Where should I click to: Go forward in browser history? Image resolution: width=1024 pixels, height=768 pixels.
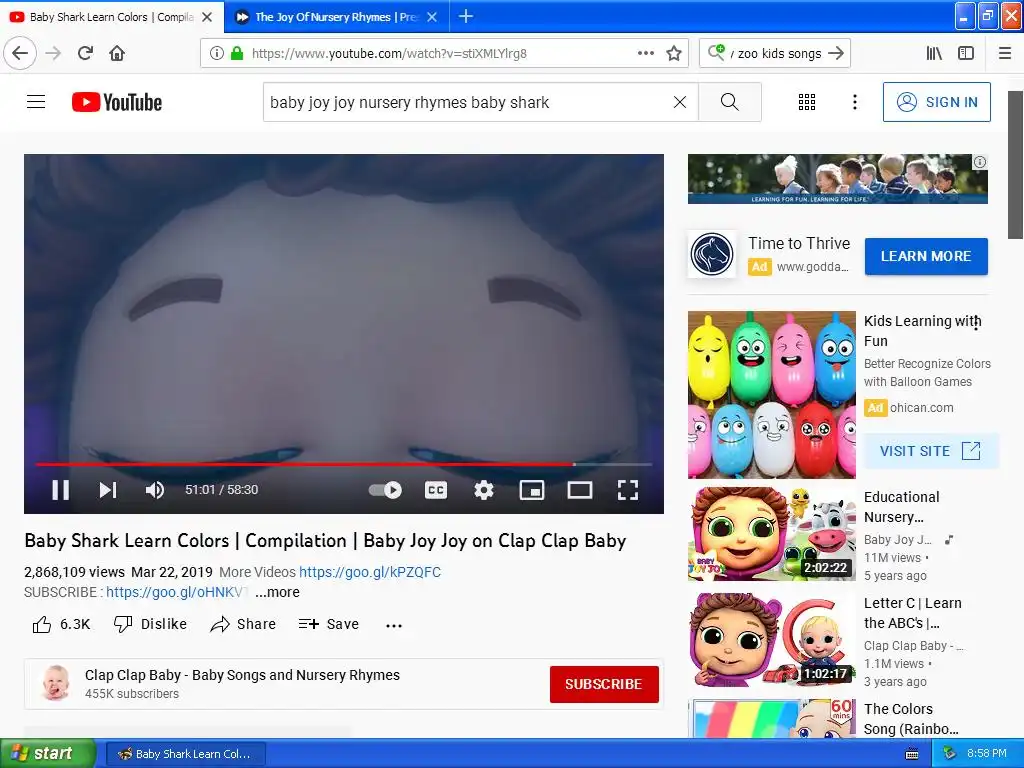[53, 53]
